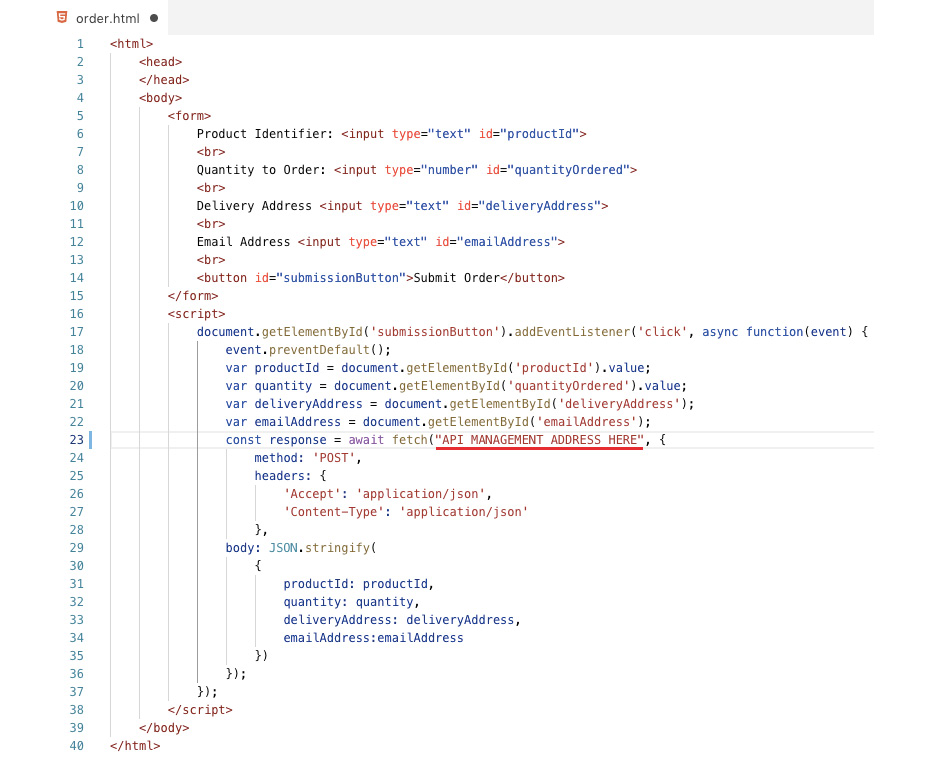The height and width of the screenshot is (763, 925).
Task: Click line number 23 in the gutter
Action: [77, 440]
